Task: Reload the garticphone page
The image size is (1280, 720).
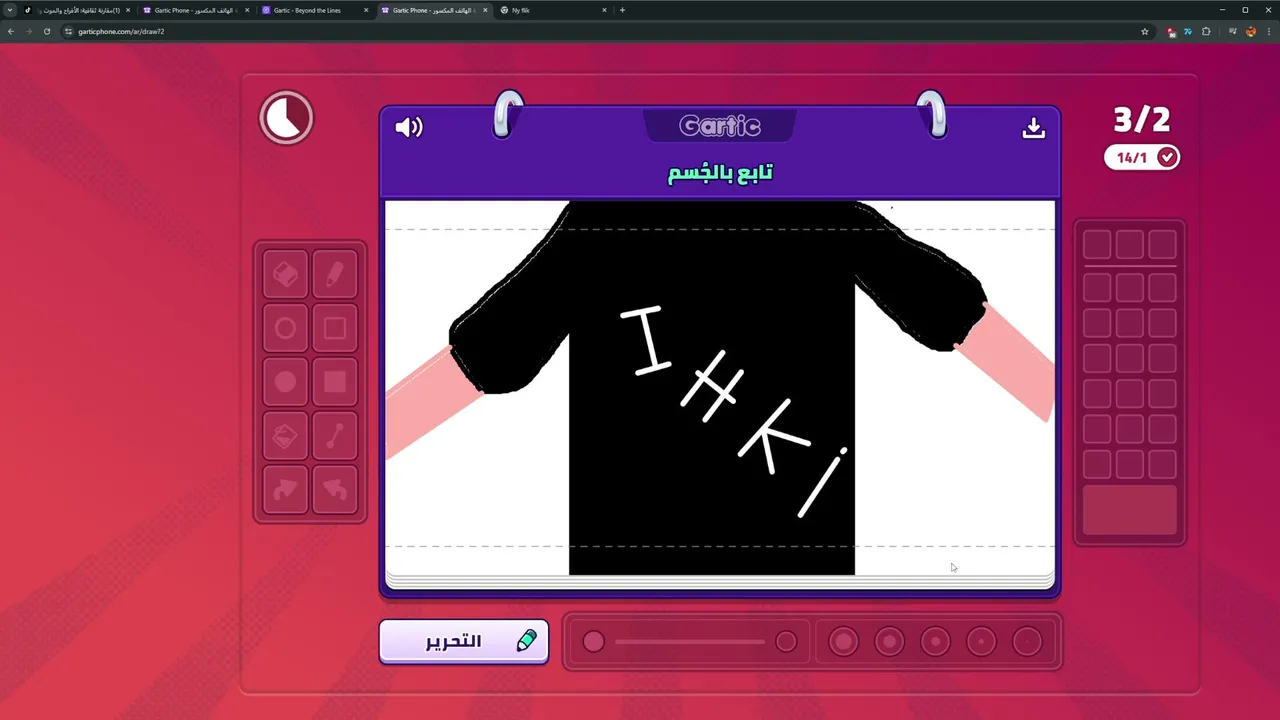Action: [x=46, y=31]
